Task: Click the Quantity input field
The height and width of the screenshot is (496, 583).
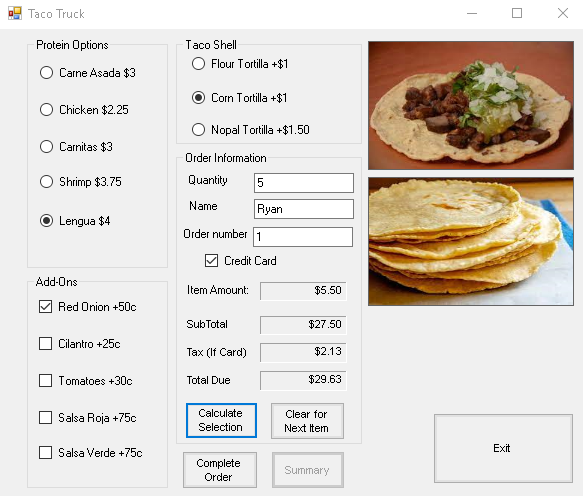Action: tap(304, 183)
